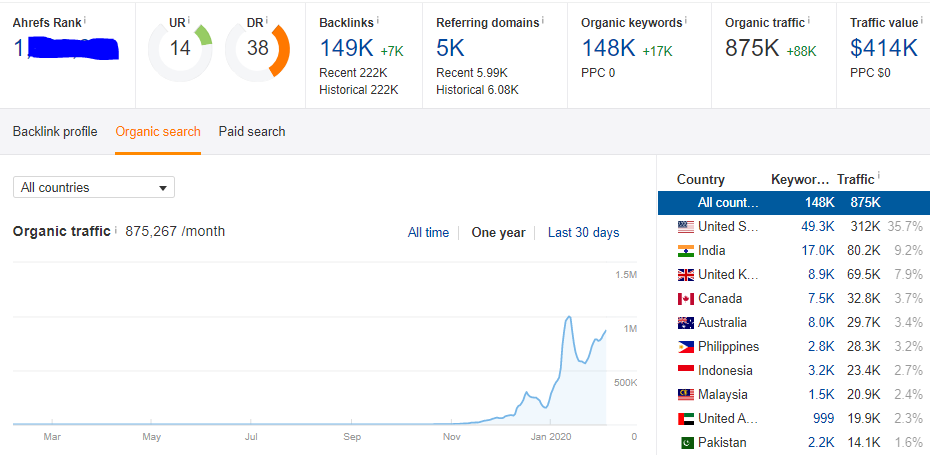Click the Country column header
This screenshot has height=455, width=930.
[700, 179]
